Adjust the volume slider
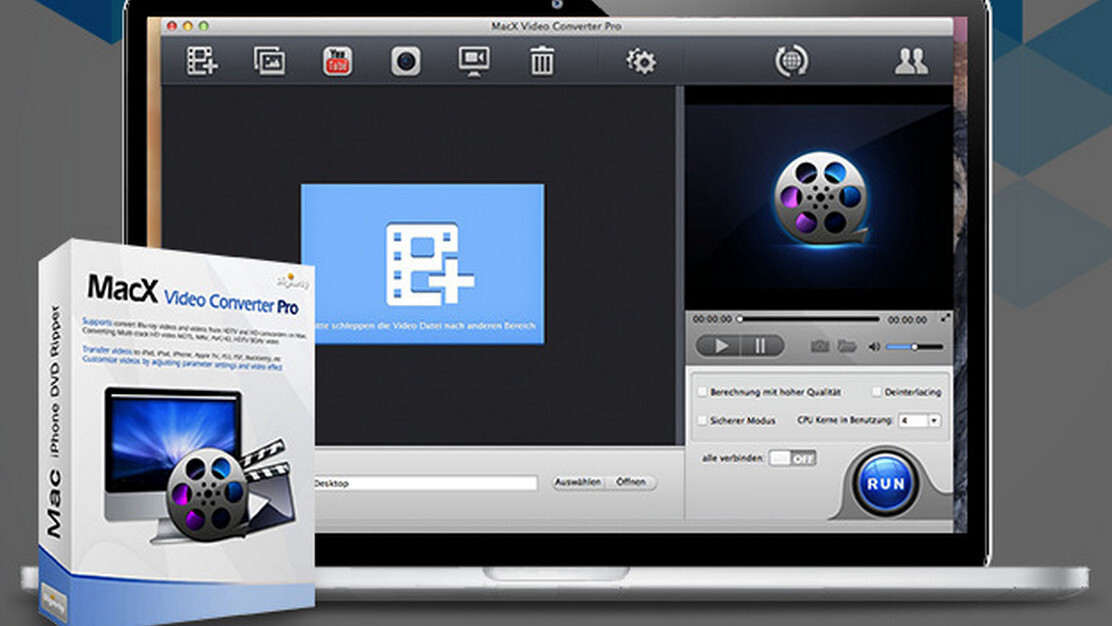This screenshot has height=626, width=1112. [x=915, y=347]
